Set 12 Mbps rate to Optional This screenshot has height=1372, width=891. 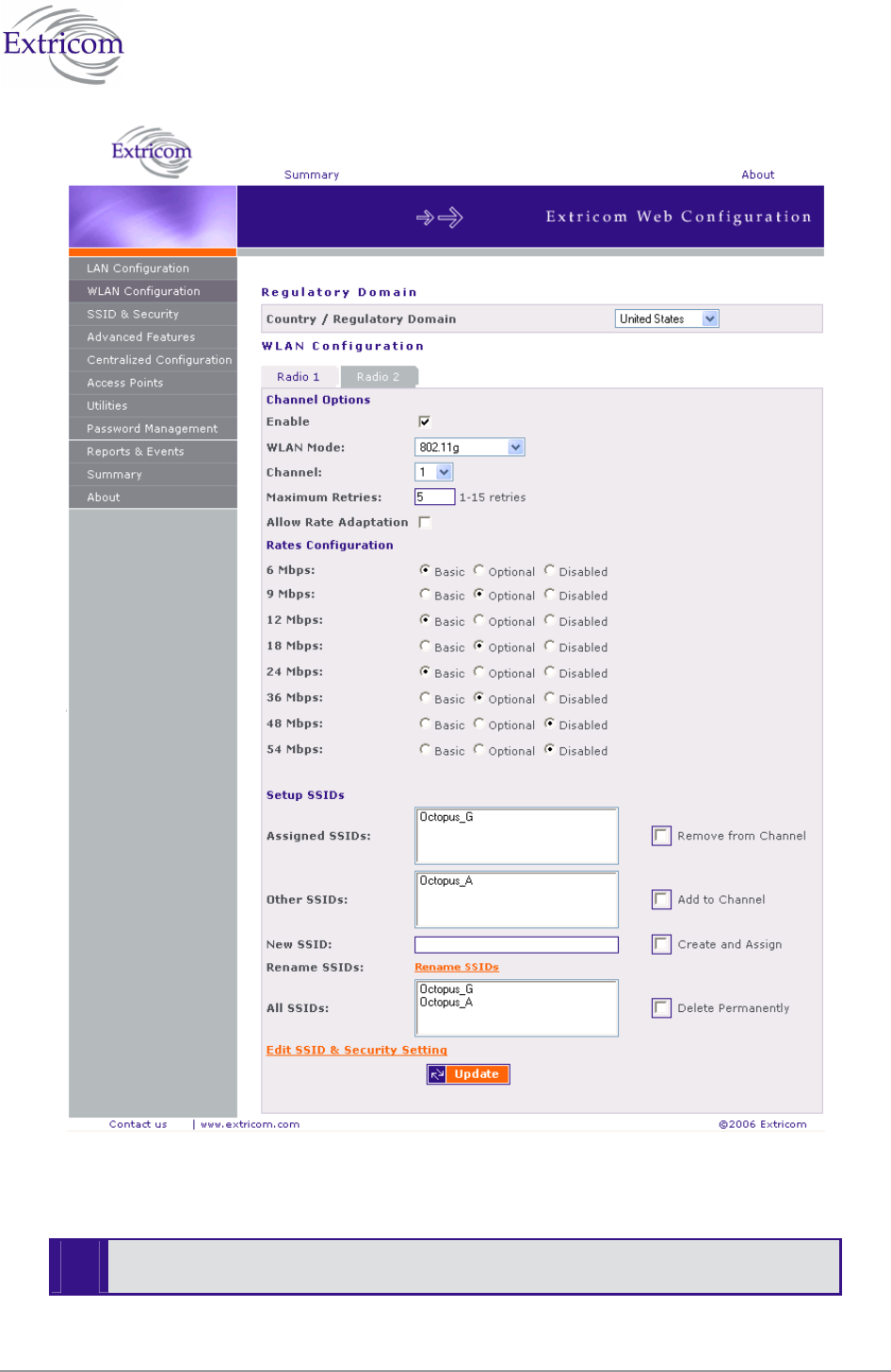click(479, 621)
